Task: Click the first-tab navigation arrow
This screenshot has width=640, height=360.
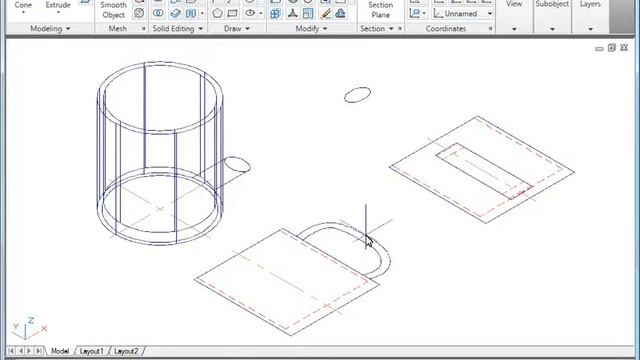Action: pyautogui.click(x=11, y=351)
